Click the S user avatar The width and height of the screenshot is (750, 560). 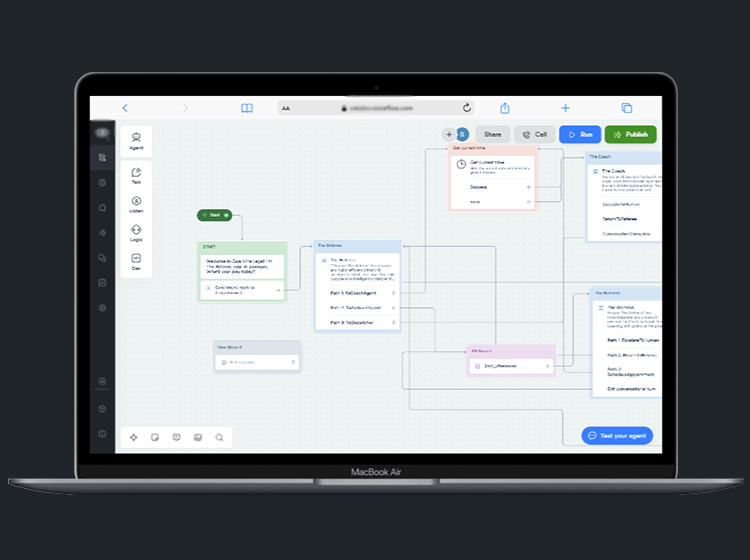463,134
